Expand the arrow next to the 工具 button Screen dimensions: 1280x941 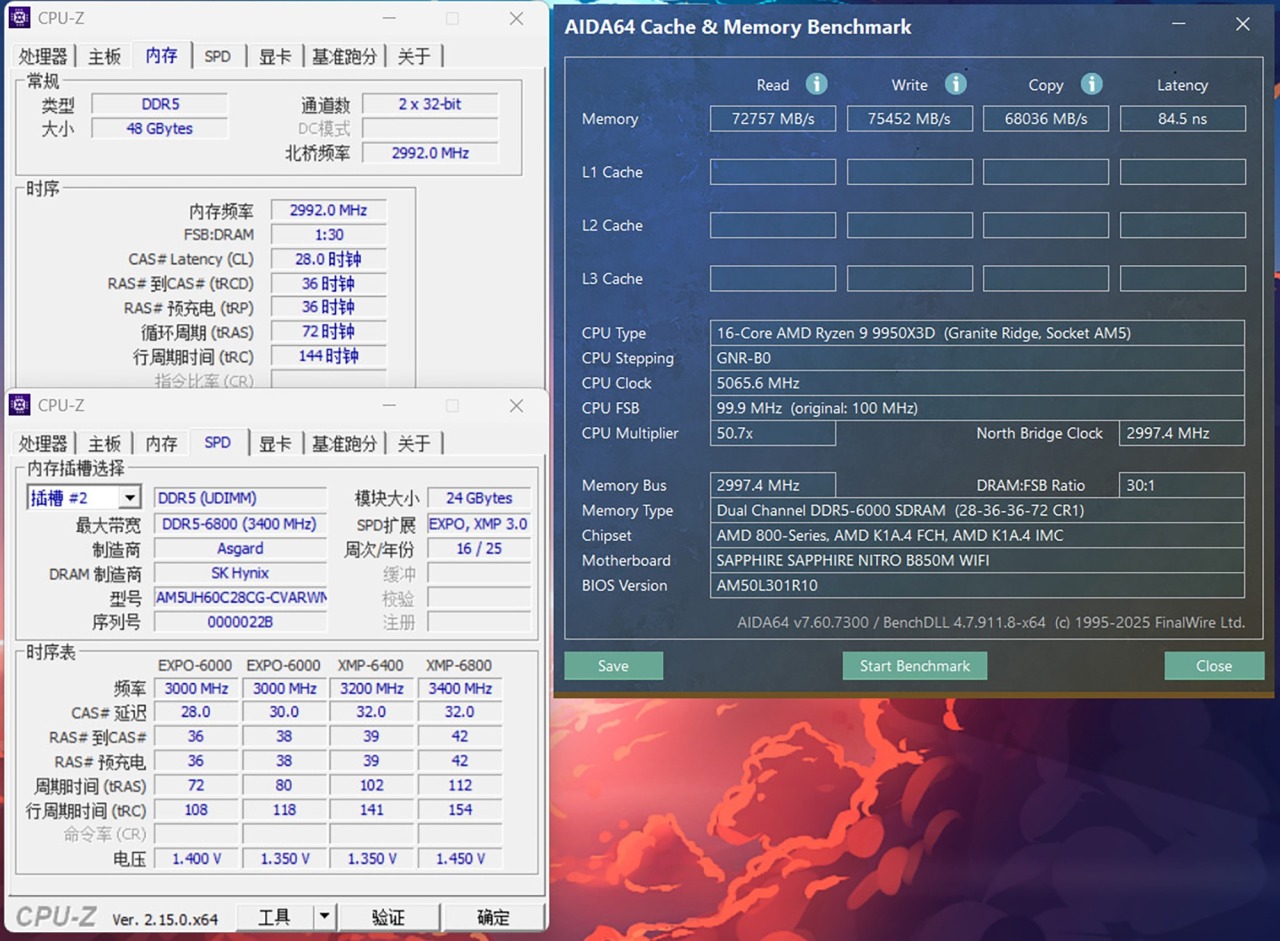(x=323, y=916)
